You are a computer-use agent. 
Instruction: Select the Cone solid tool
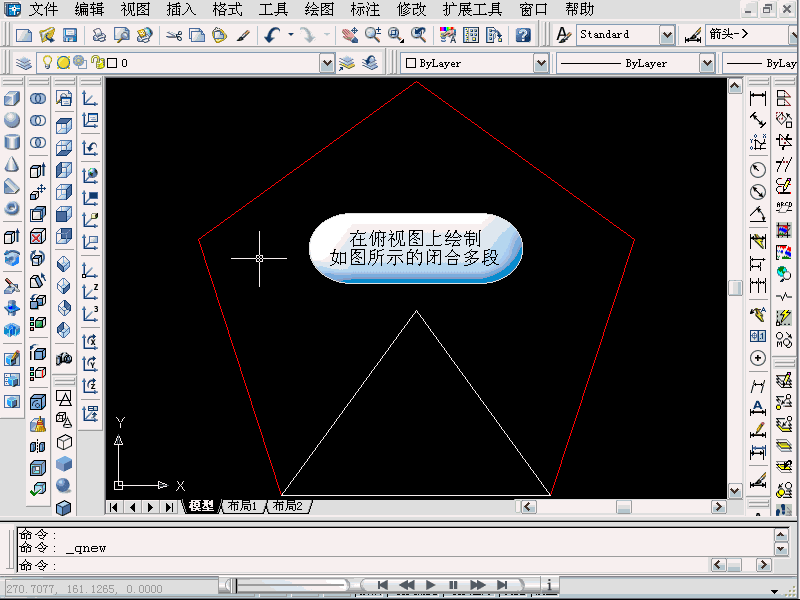tap(12, 164)
